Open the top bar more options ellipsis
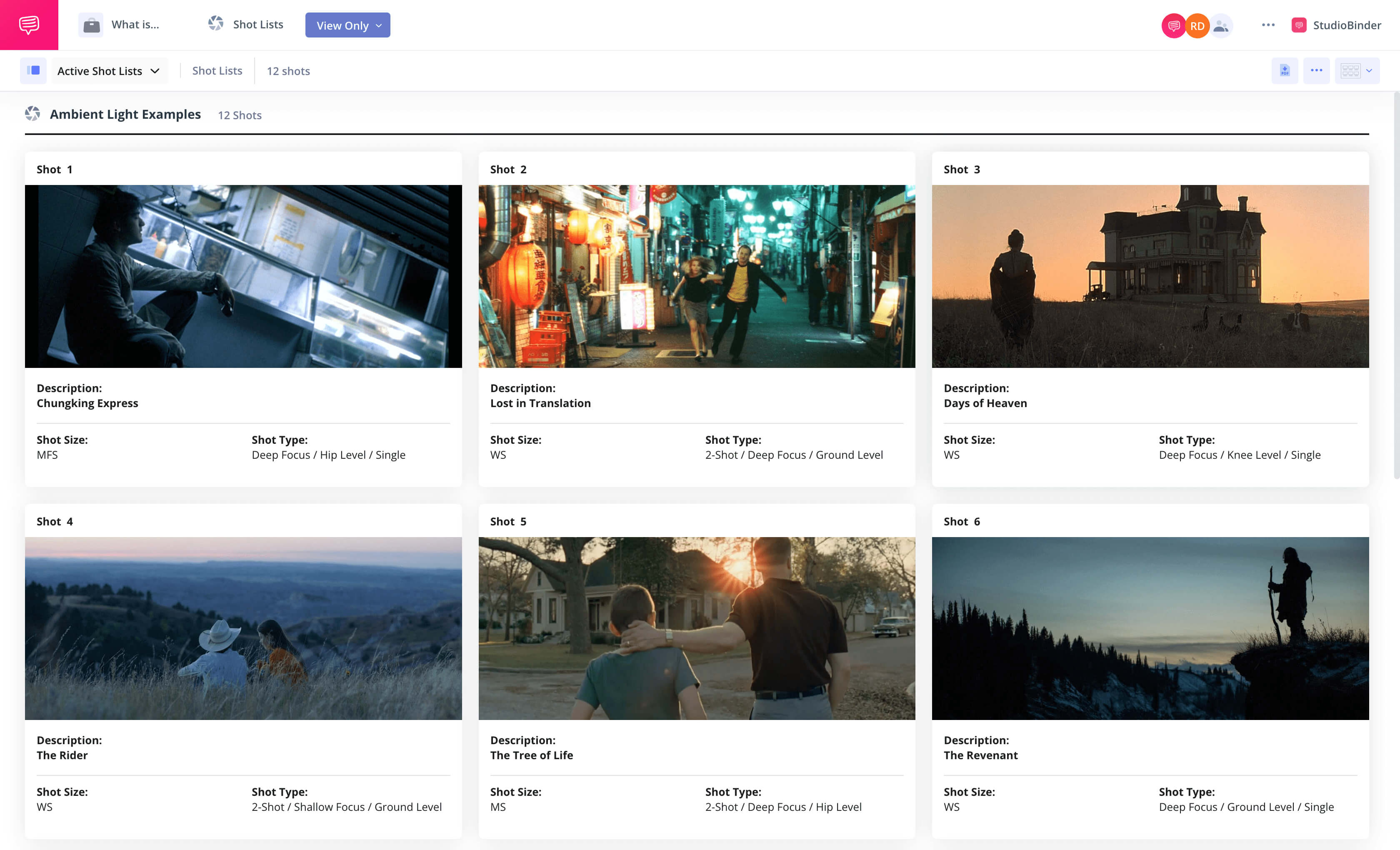1400x850 pixels. click(x=1268, y=25)
